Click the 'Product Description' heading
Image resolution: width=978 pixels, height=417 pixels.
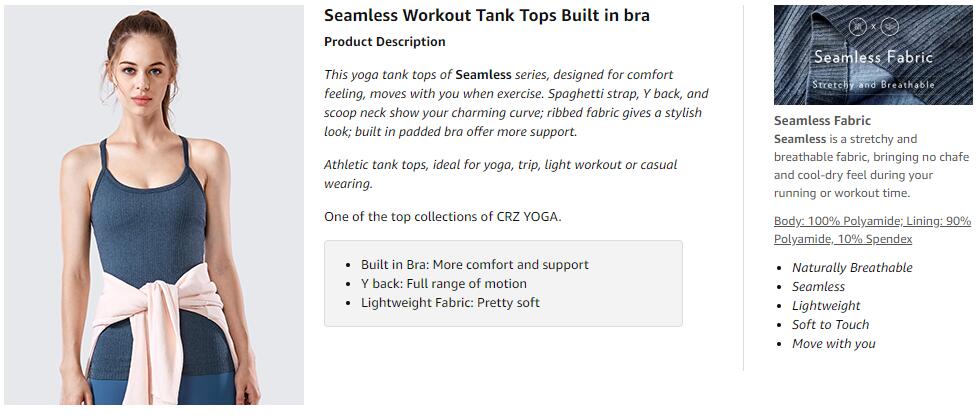point(385,42)
